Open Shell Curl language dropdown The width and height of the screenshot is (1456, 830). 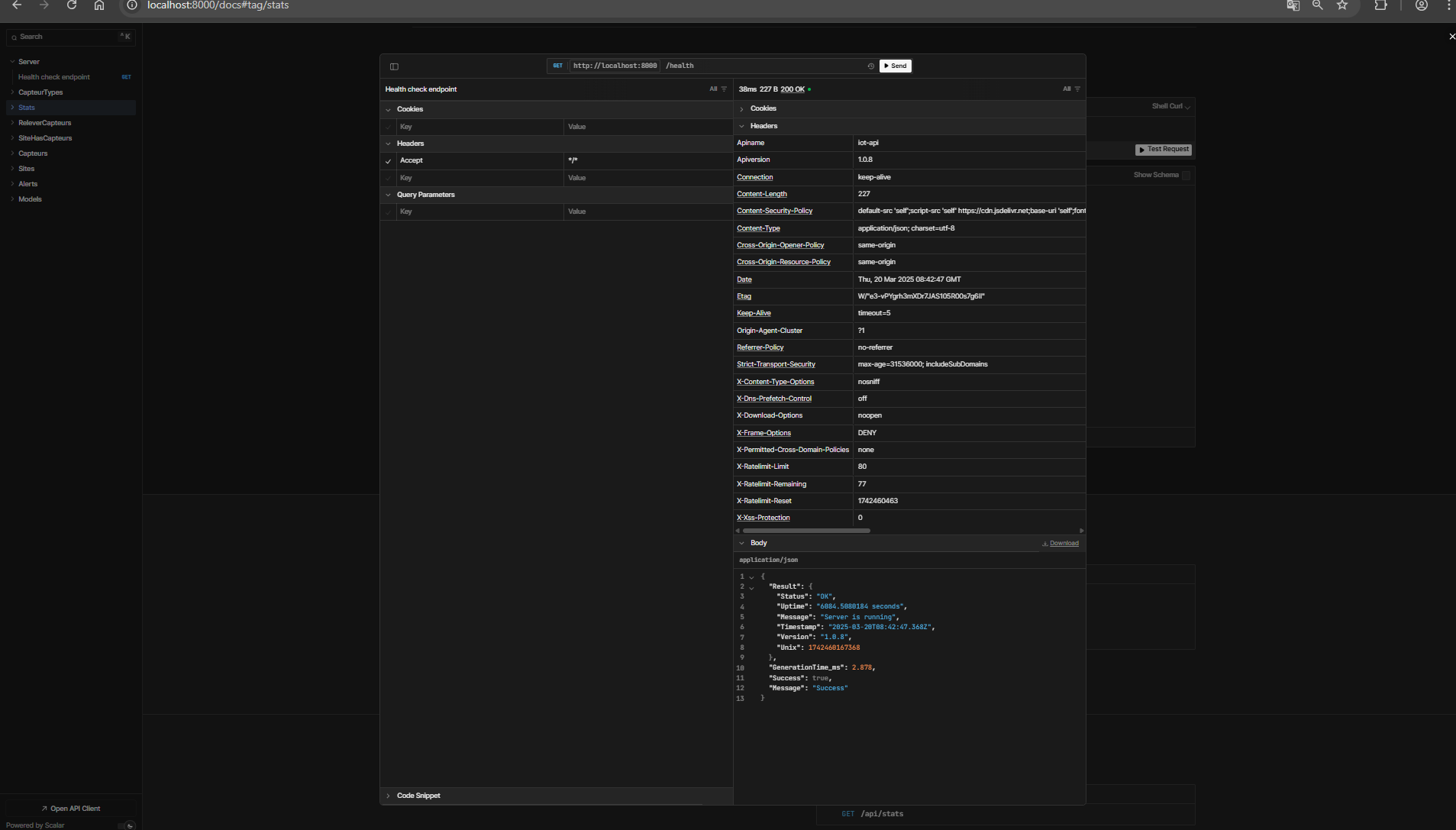click(x=1171, y=106)
